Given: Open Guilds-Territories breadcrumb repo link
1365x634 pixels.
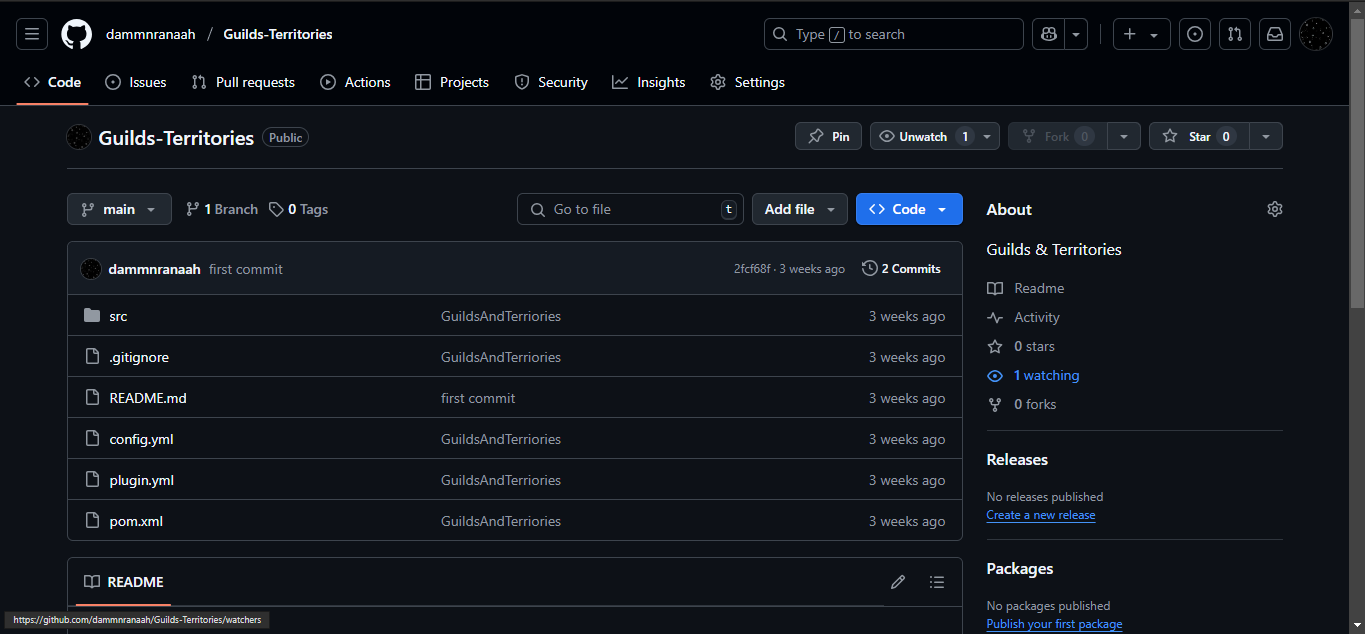Looking at the screenshot, I should coord(278,34).
